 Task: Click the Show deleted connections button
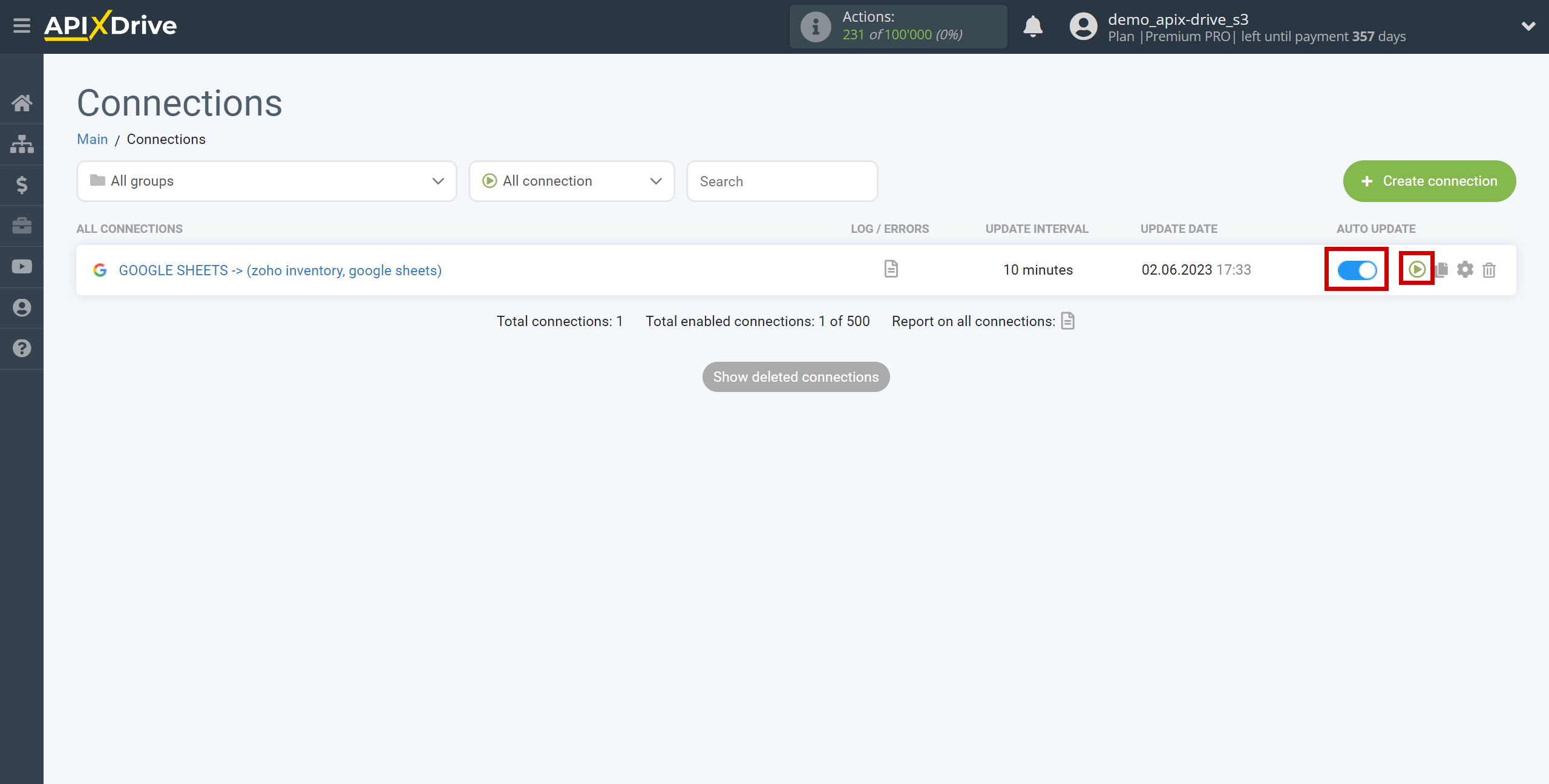coord(796,377)
